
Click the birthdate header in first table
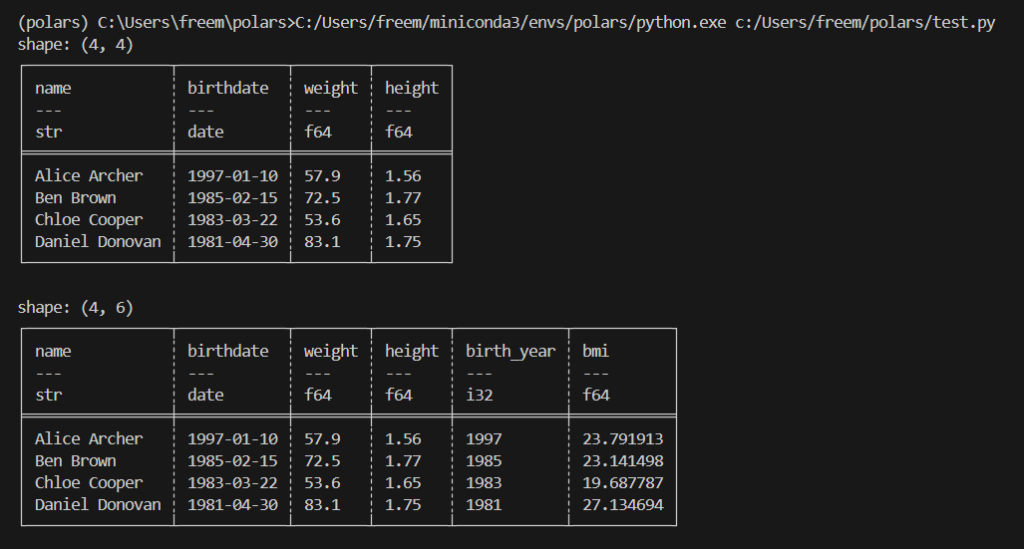coord(228,88)
